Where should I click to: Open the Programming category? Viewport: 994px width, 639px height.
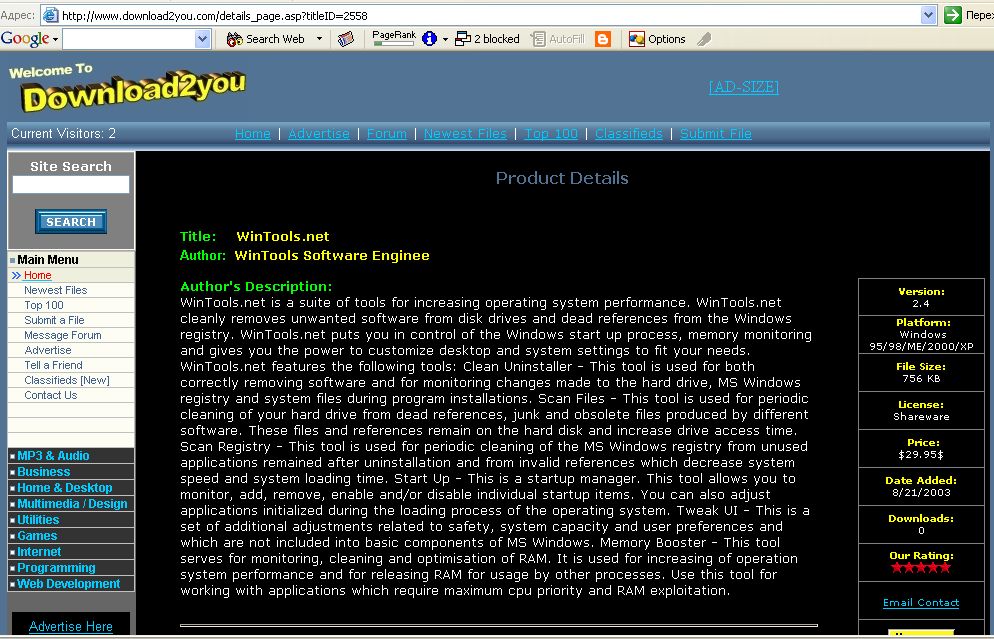pos(56,568)
